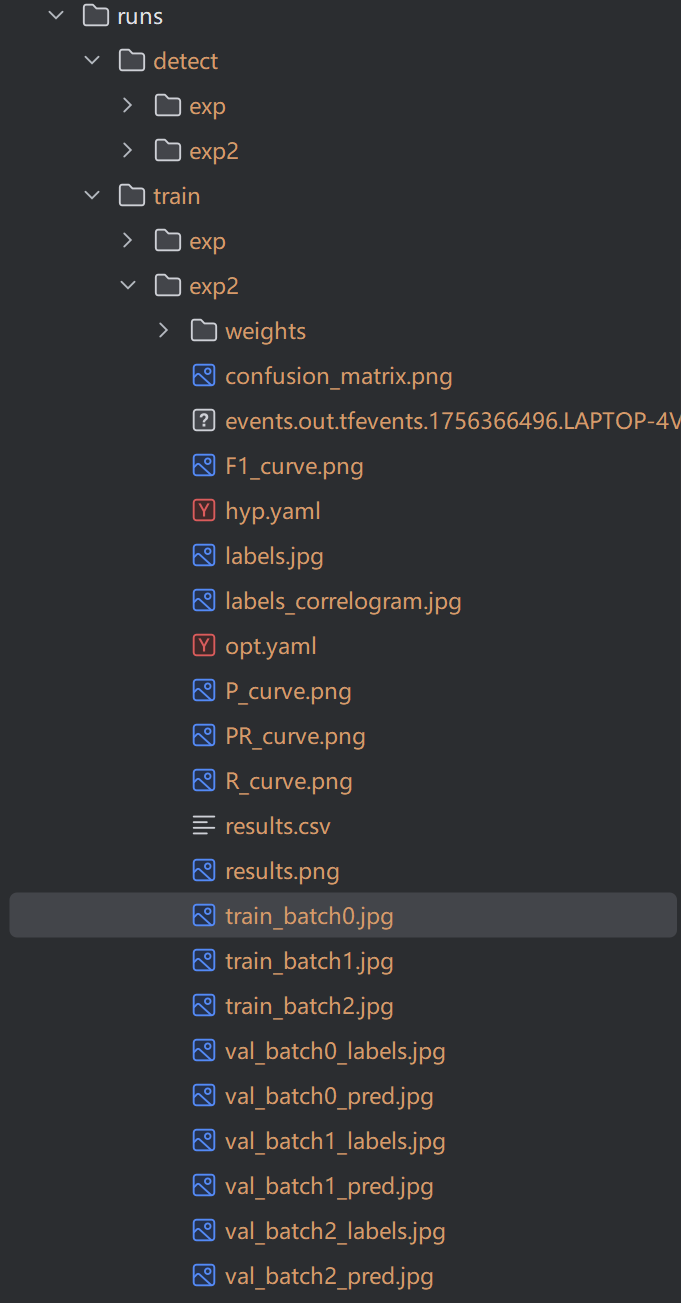Click the labels.jpg image icon
Viewport: 681px width, 1303px height.
coord(204,556)
